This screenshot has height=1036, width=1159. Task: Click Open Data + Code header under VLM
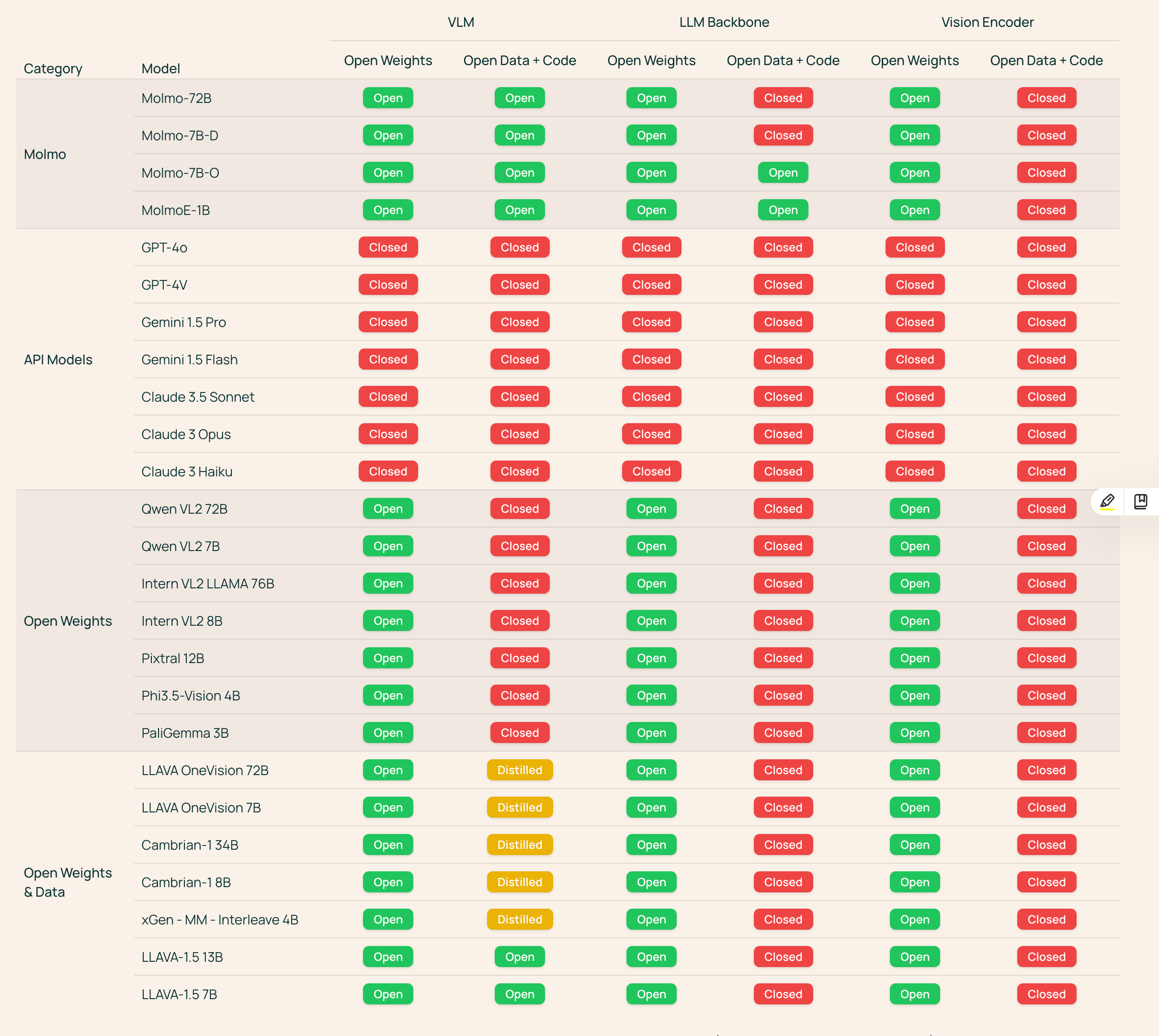[520, 60]
